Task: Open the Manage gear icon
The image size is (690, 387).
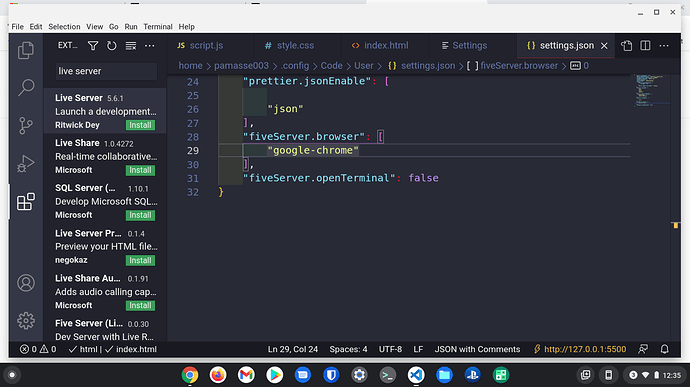Action: point(26,321)
